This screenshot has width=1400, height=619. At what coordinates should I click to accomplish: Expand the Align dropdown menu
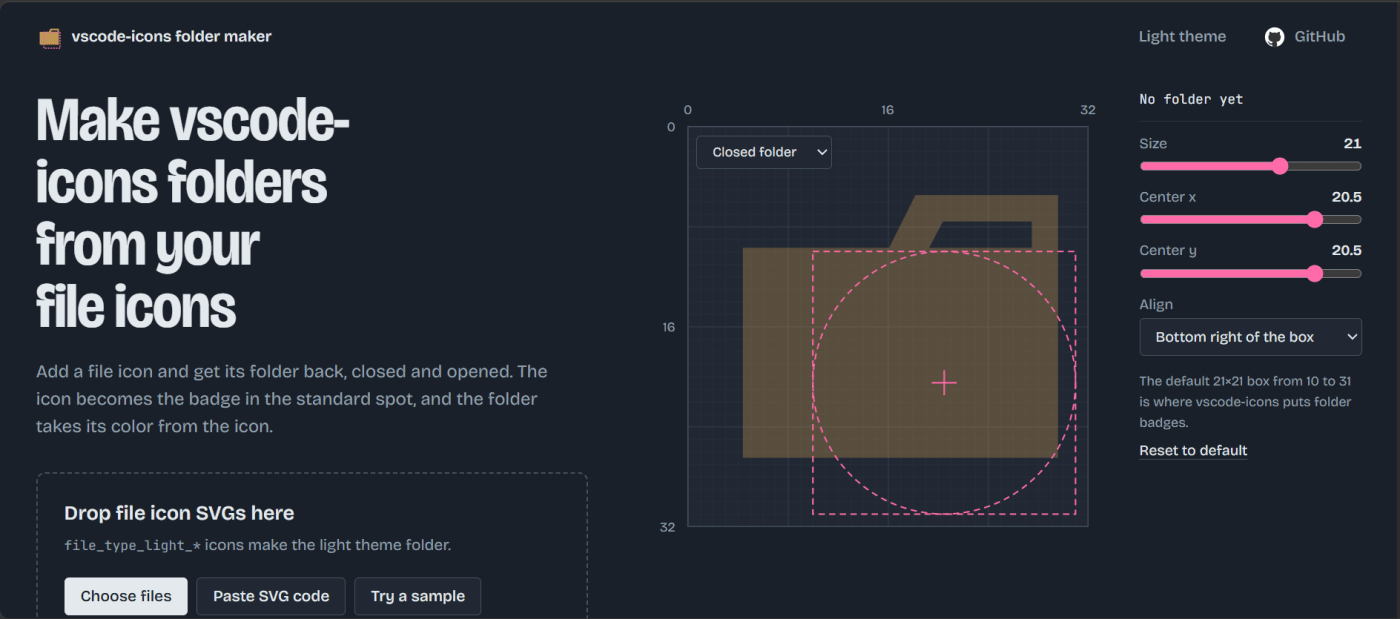click(x=1250, y=337)
